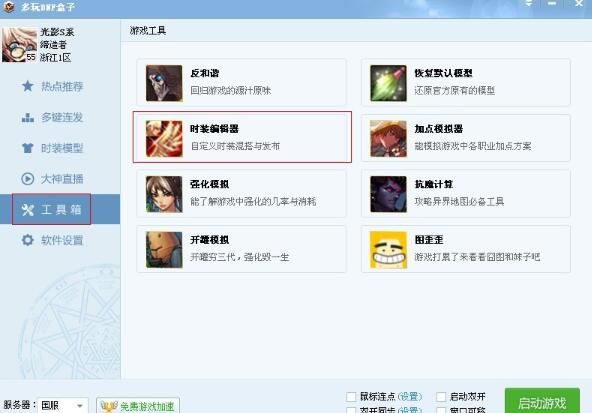Viewport: 592px width, 413px height.
Task: Open the 恢复默认模型 green icon
Action: pos(388,83)
